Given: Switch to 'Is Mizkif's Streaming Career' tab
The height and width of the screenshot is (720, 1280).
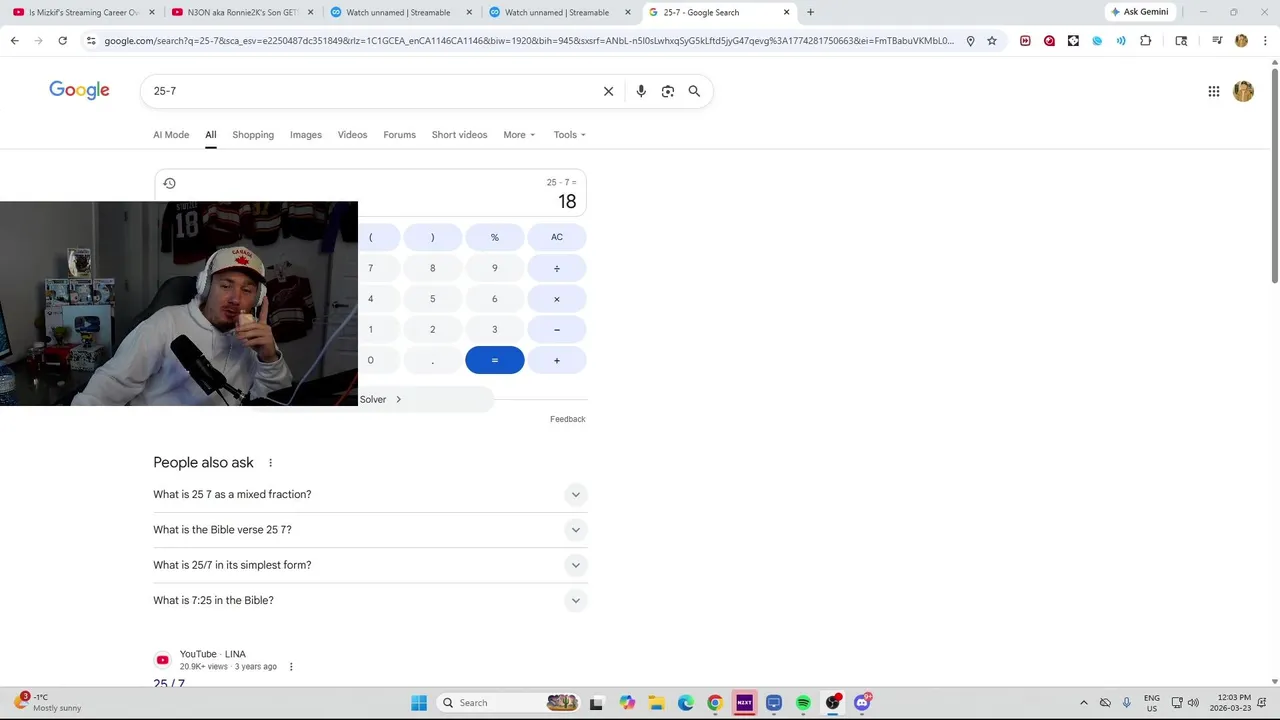Looking at the screenshot, I should point(84,12).
